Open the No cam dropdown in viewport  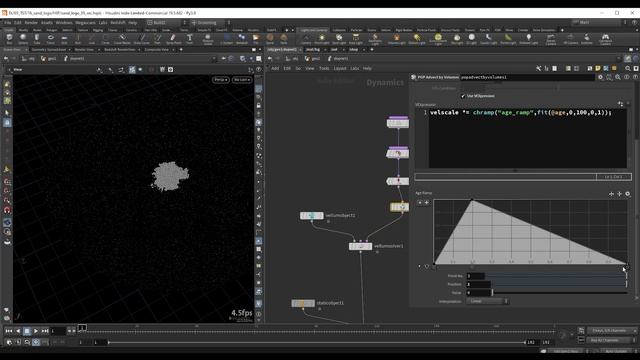242,80
